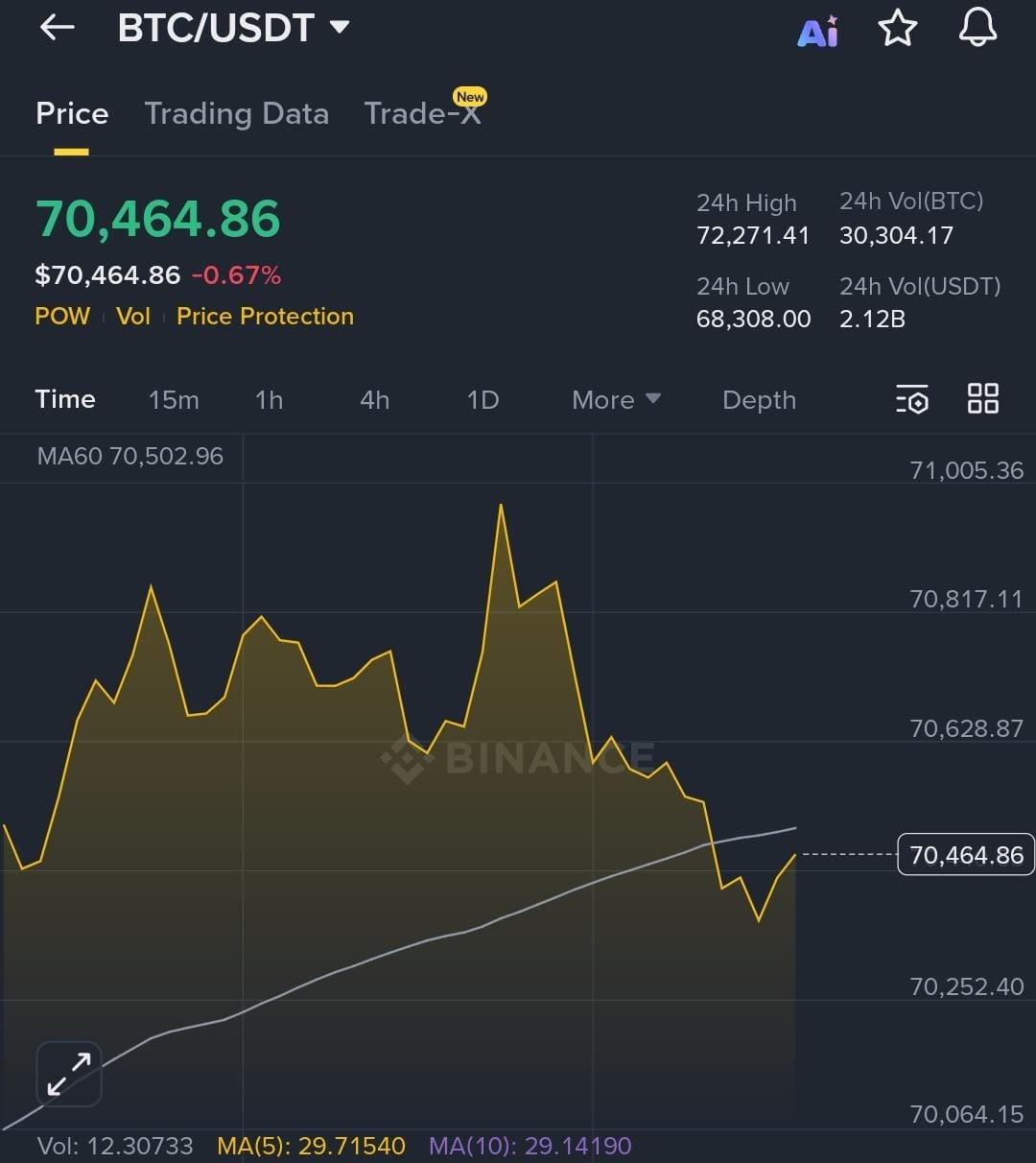This screenshot has height=1163, width=1036.
Task: Expand the BTC/USDT pair dropdown
Action: coord(339,27)
